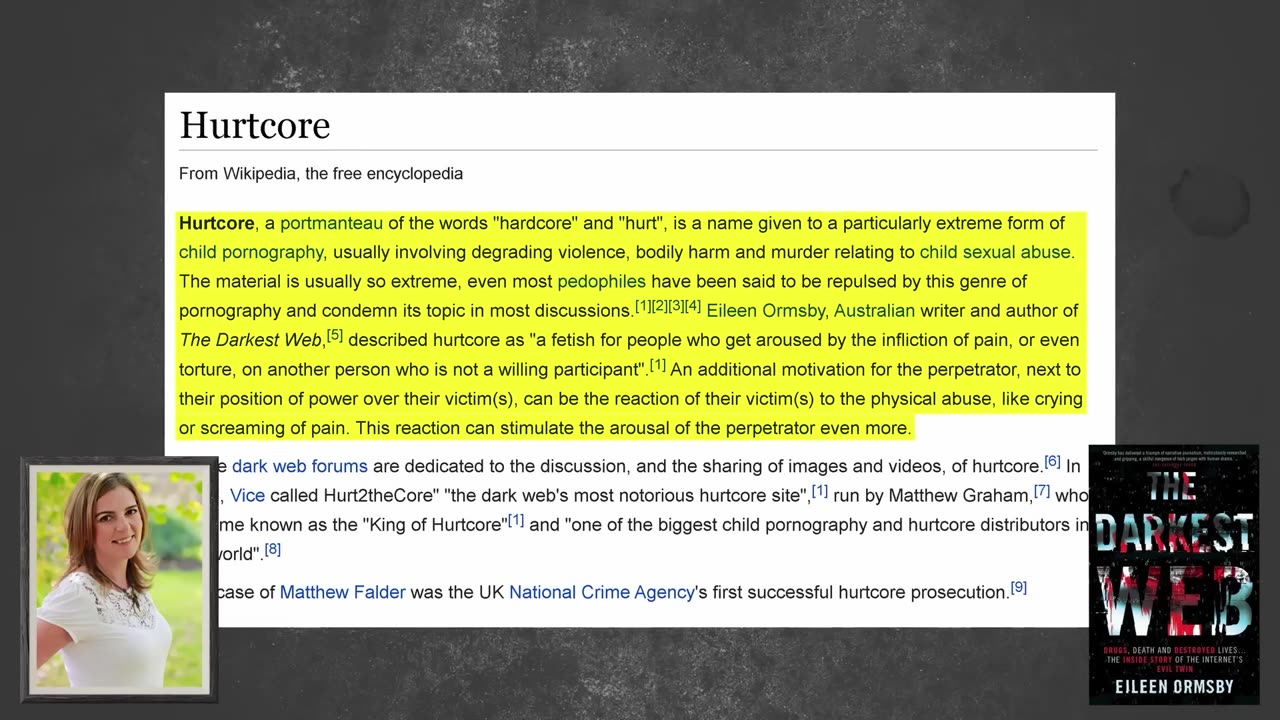Screen dimensions: 1280x720
Task: Open the Vice link
Action: (247, 495)
